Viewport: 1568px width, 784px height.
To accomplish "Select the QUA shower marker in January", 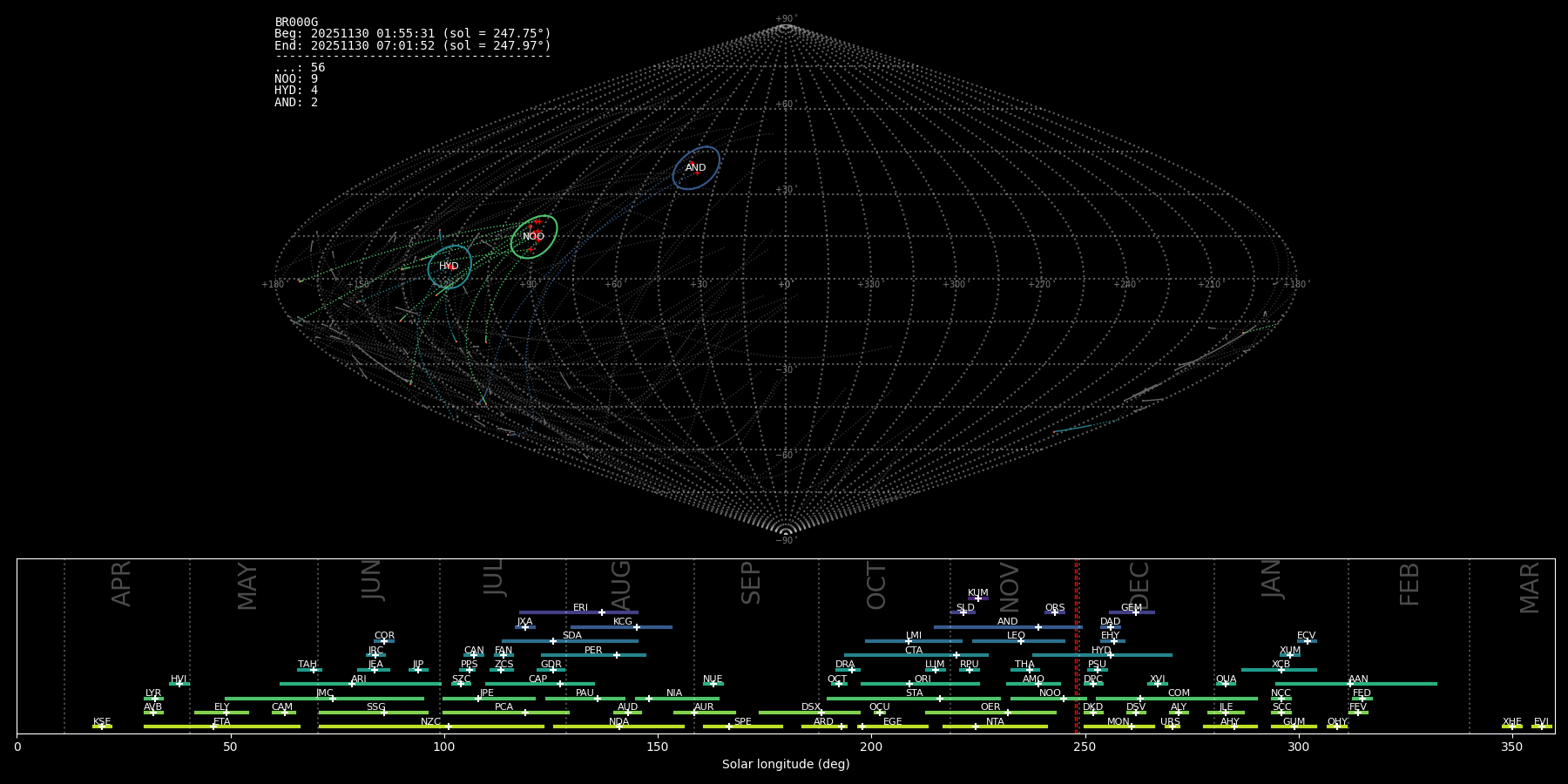I will (1225, 684).
